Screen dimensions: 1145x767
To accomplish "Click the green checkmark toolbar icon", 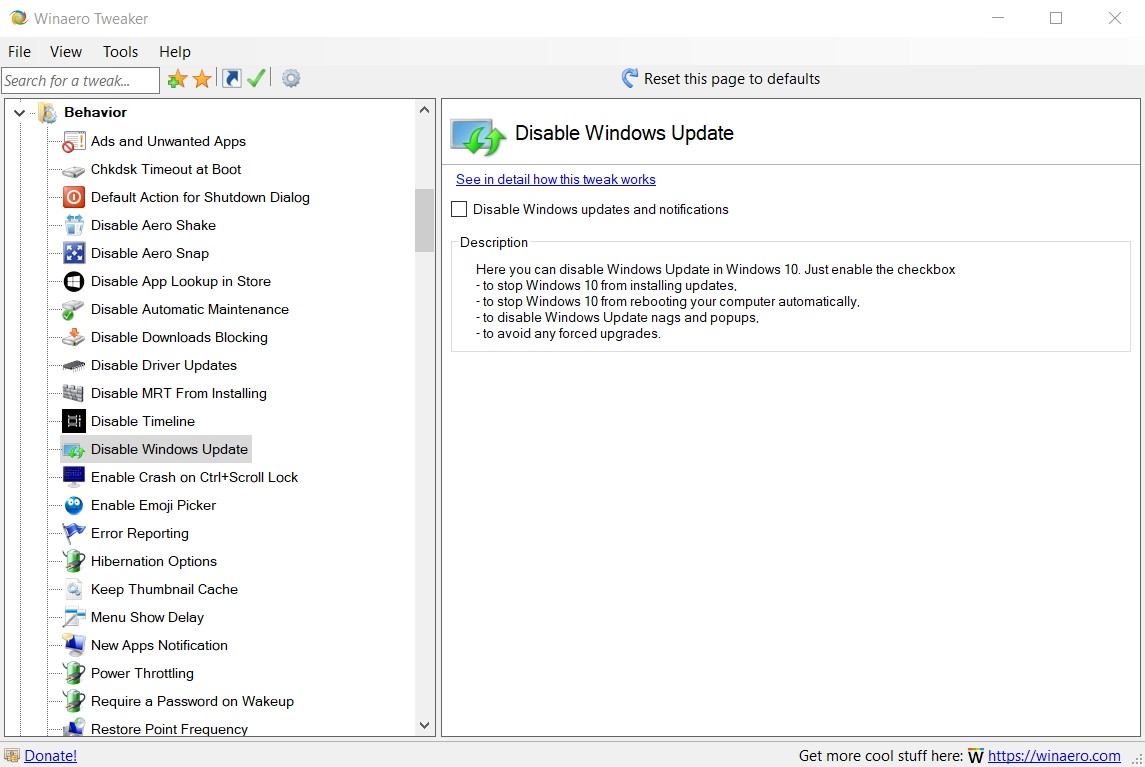I will coord(256,78).
